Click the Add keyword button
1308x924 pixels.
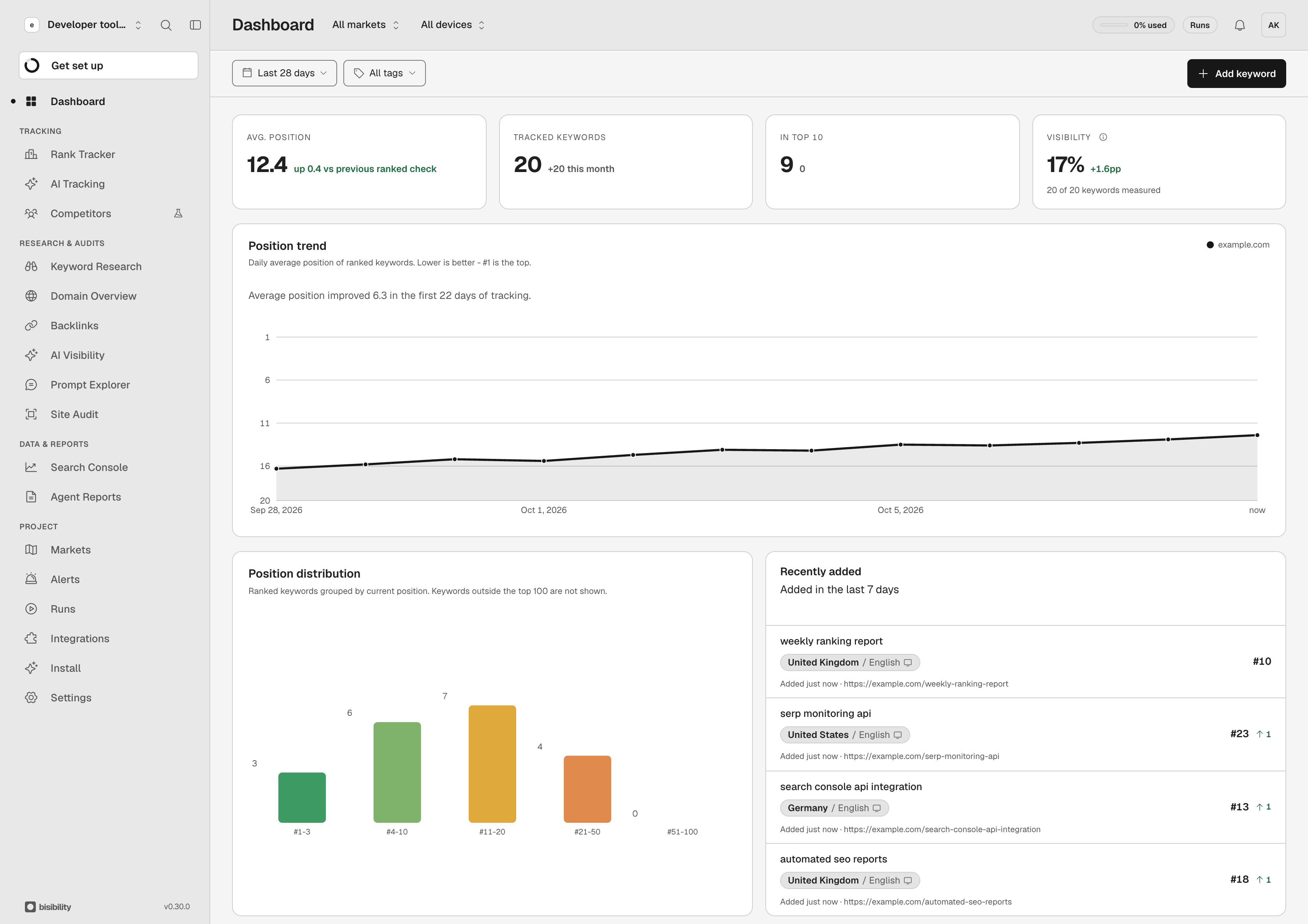[x=1236, y=74]
